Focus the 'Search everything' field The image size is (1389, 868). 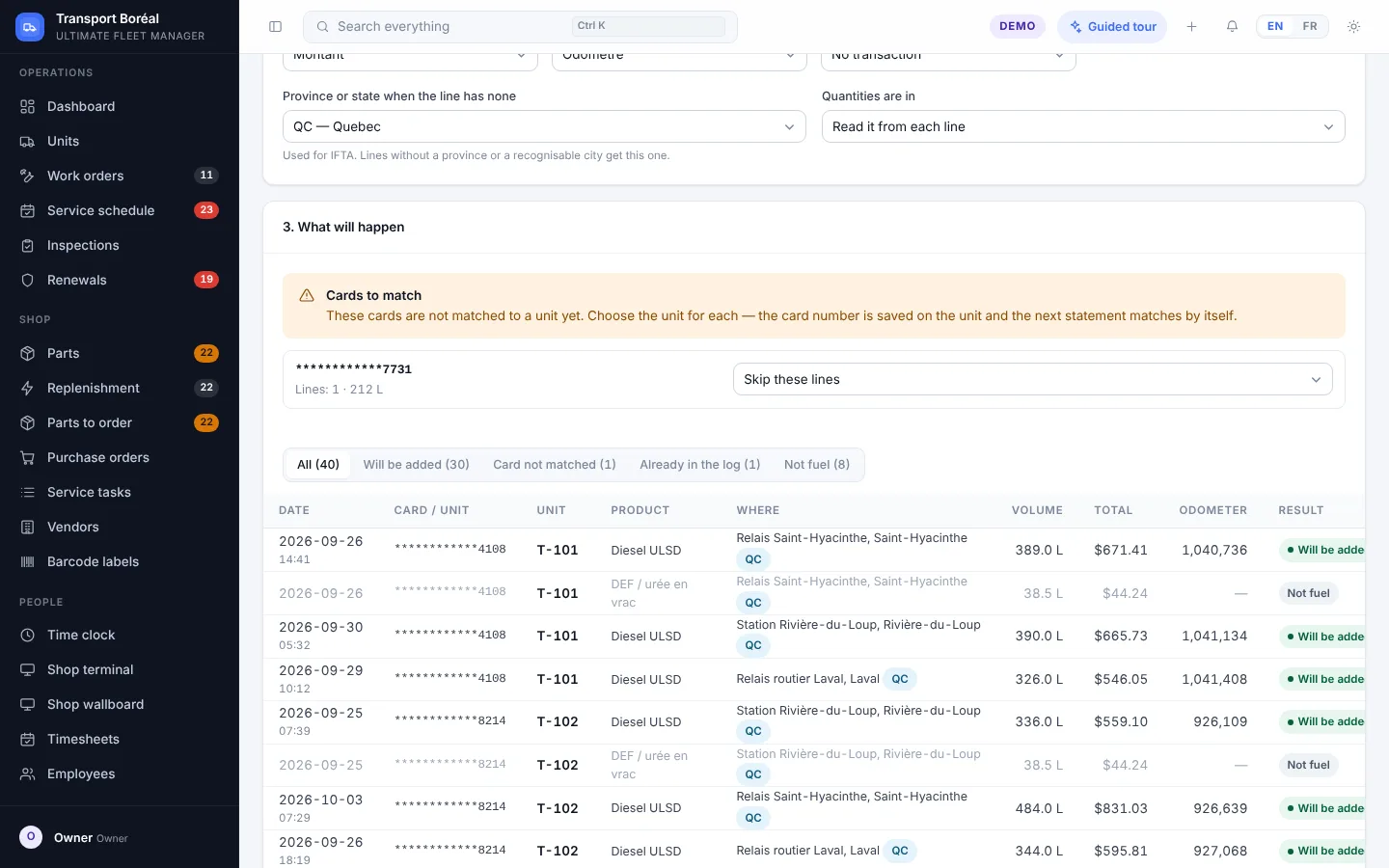(520, 27)
